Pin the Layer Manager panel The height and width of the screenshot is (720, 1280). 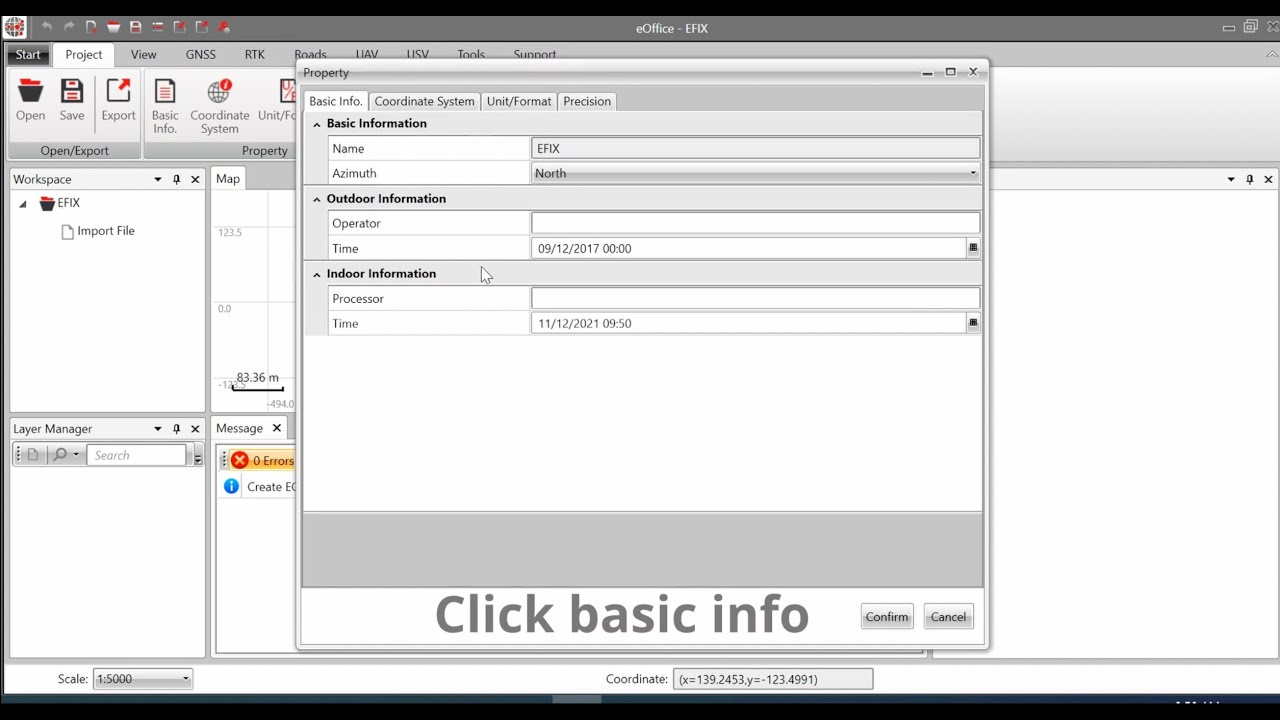pos(176,429)
